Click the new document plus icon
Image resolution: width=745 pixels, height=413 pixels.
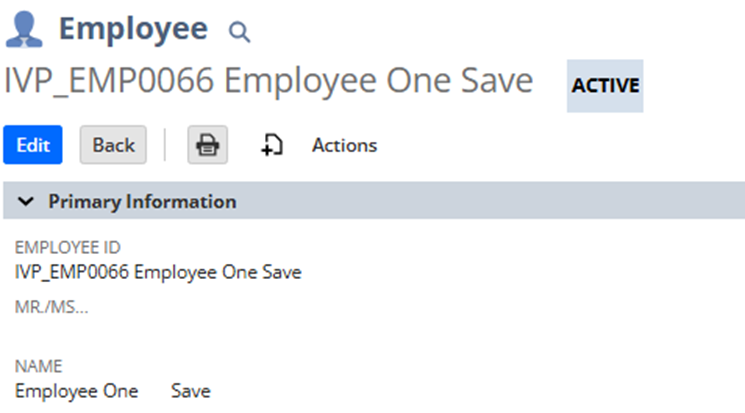pyautogui.click(x=272, y=145)
